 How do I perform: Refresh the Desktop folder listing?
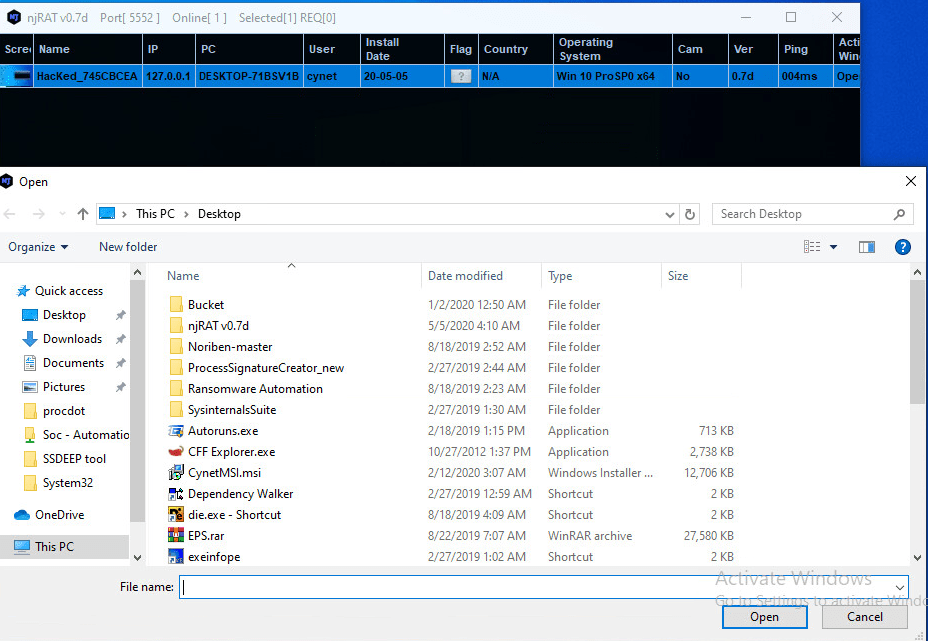689,214
